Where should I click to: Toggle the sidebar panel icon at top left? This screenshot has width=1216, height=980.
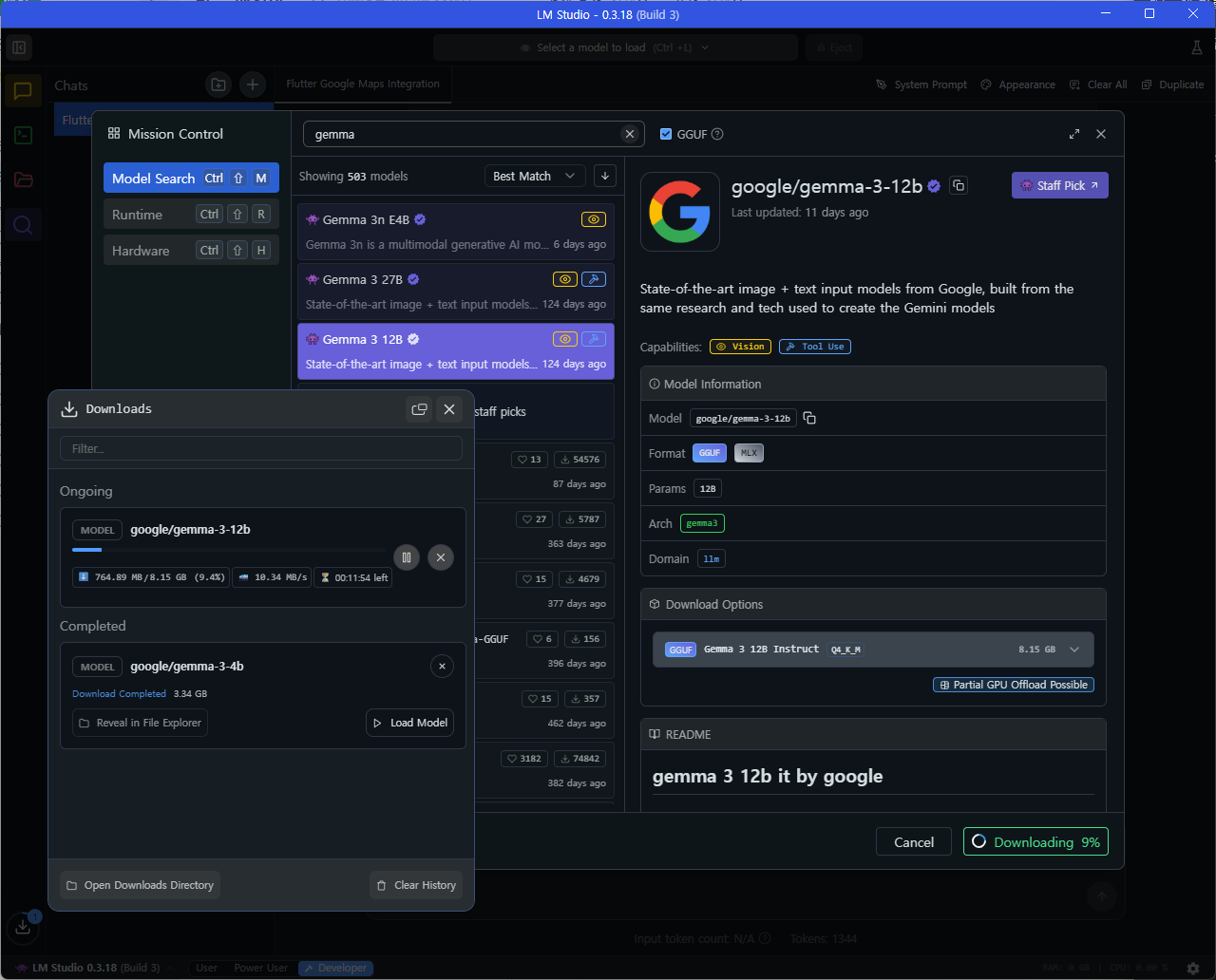(x=18, y=47)
